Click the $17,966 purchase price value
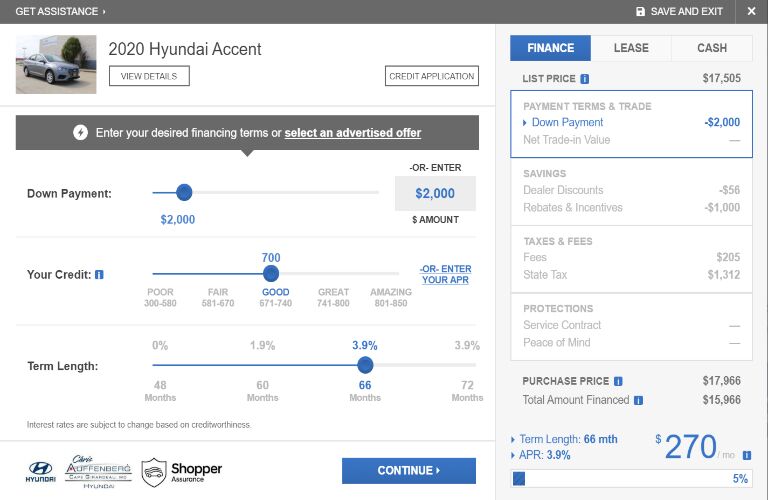This screenshot has height=500, width=768. pyautogui.click(x=721, y=381)
